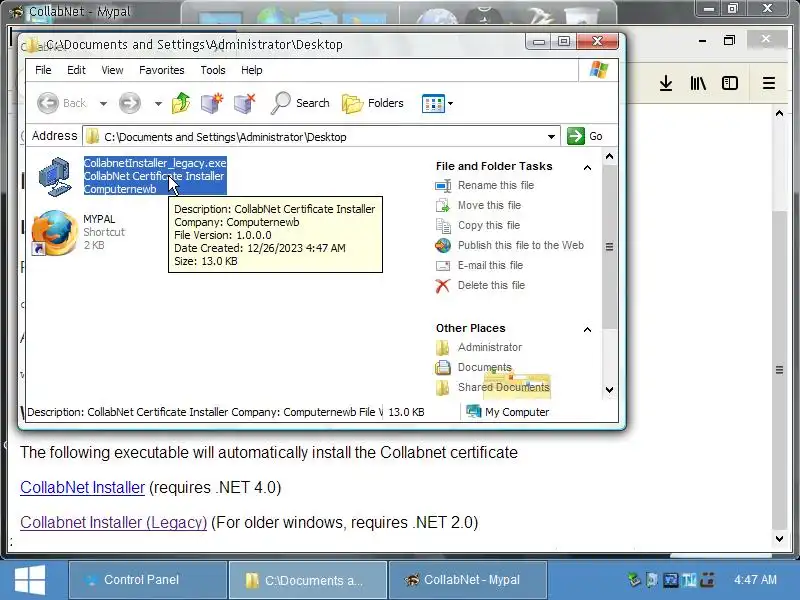Go up one folder level
Viewport: 800px width, 600px height.
point(181,103)
